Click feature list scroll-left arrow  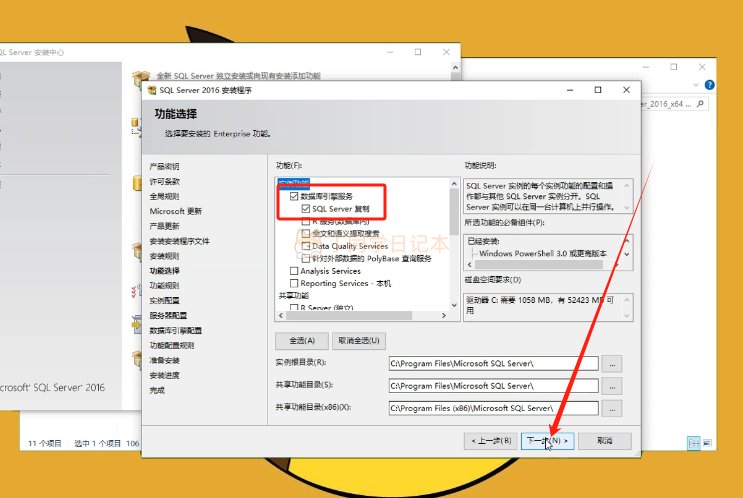(x=281, y=315)
